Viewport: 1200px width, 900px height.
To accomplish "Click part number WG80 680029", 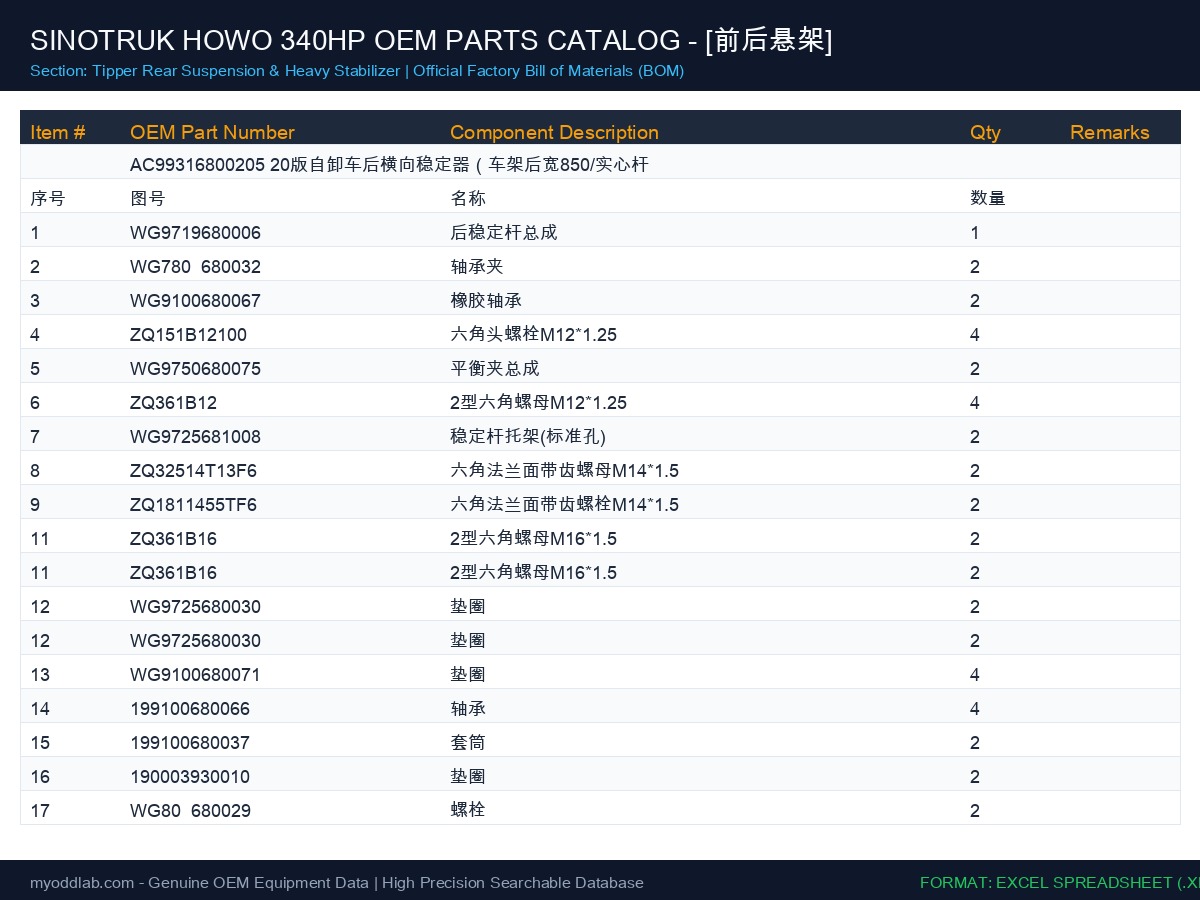I will [x=190, y=811].
